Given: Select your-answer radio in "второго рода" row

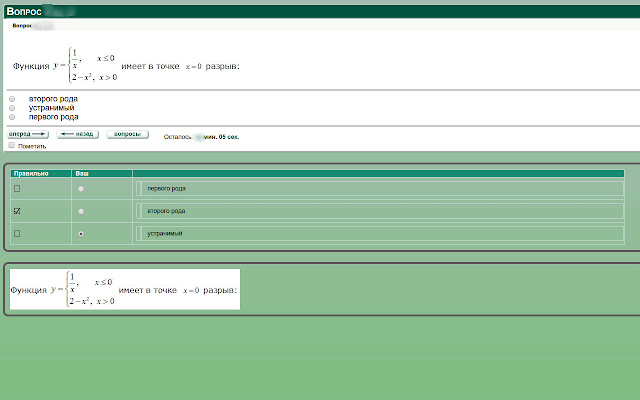Looking at the screenshot, I should click(81, 211).
